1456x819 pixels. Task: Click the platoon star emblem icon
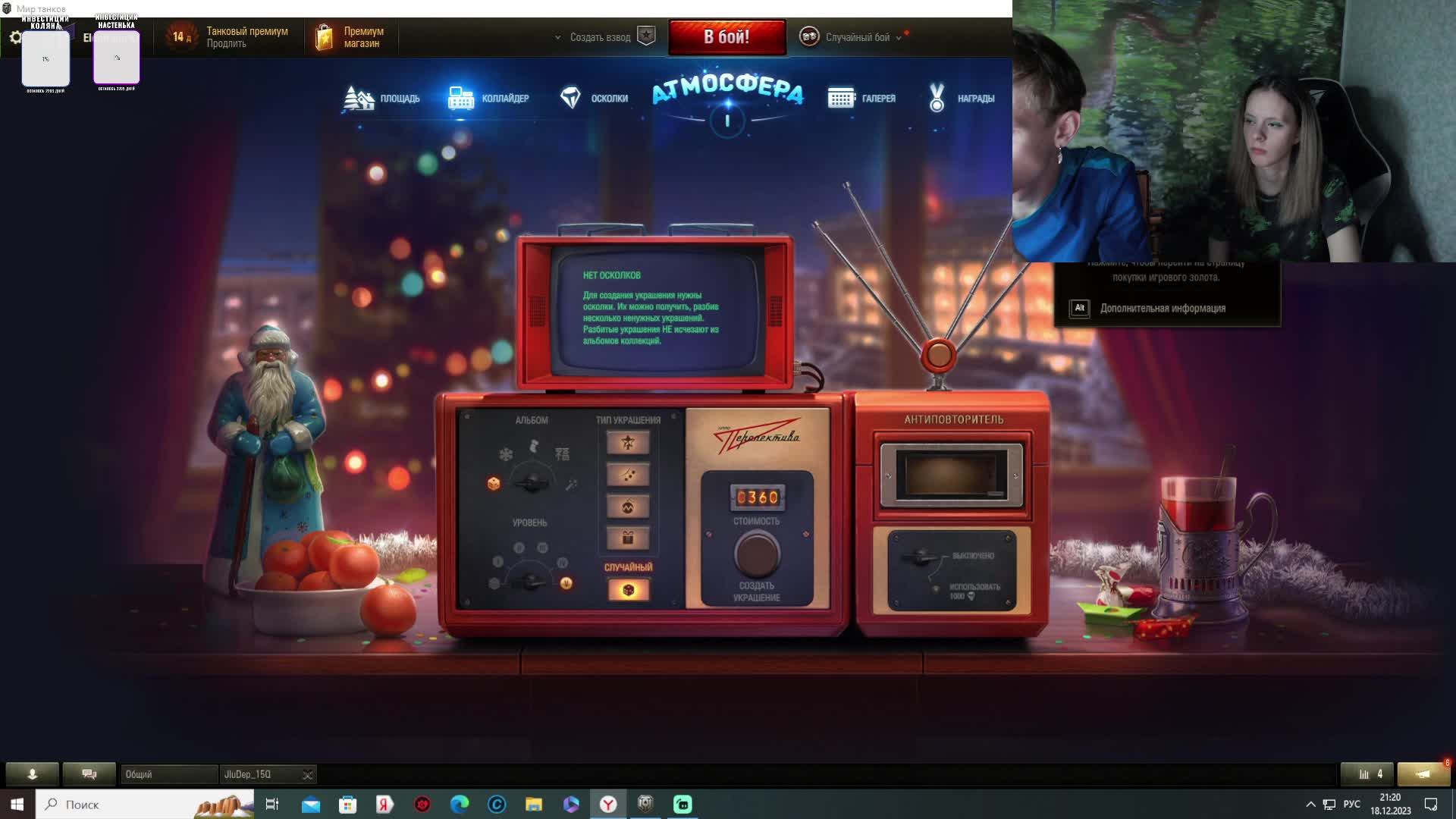[646, 36]
